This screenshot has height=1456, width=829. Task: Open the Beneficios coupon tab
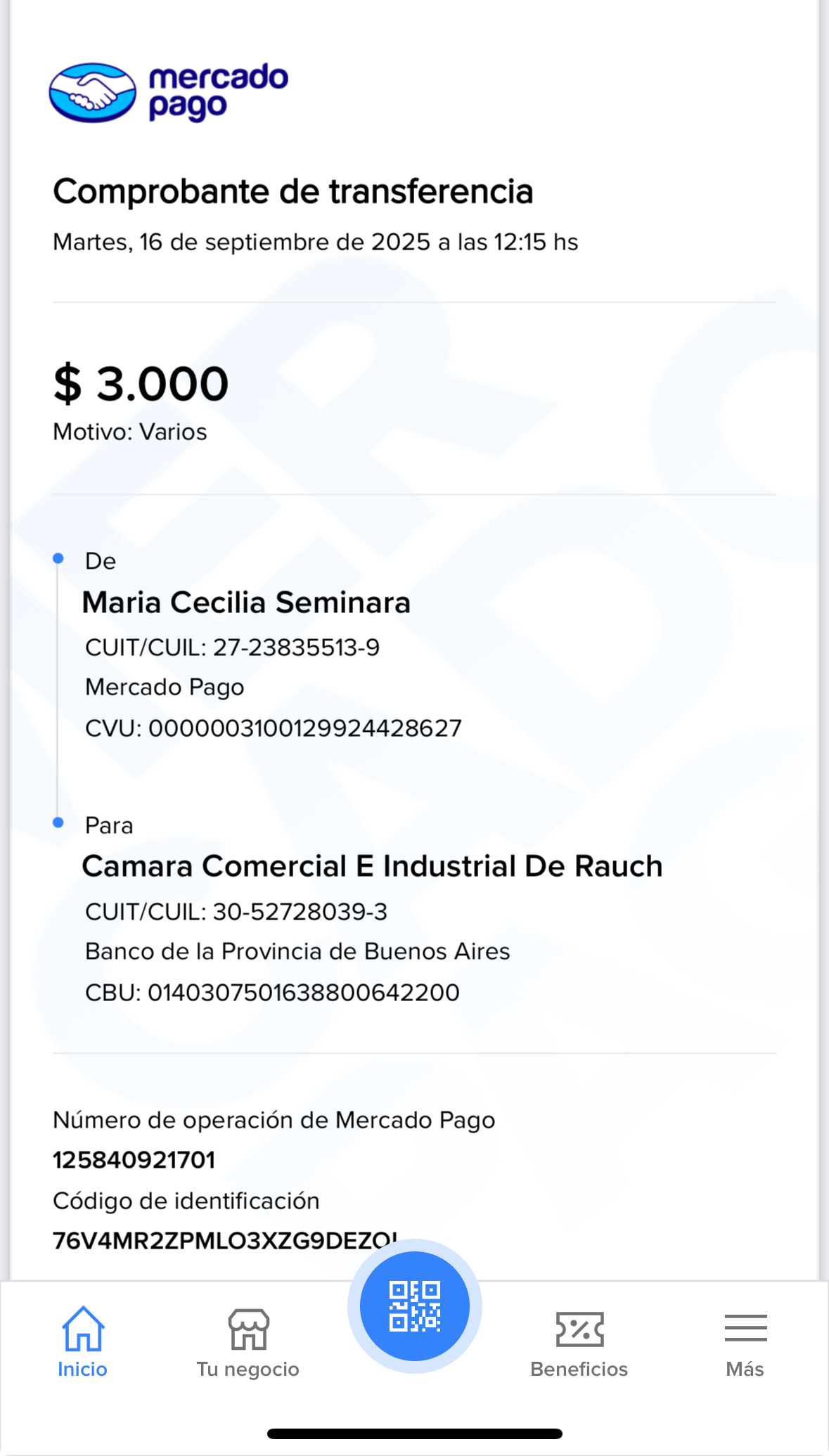click(x=579, y=1341)
